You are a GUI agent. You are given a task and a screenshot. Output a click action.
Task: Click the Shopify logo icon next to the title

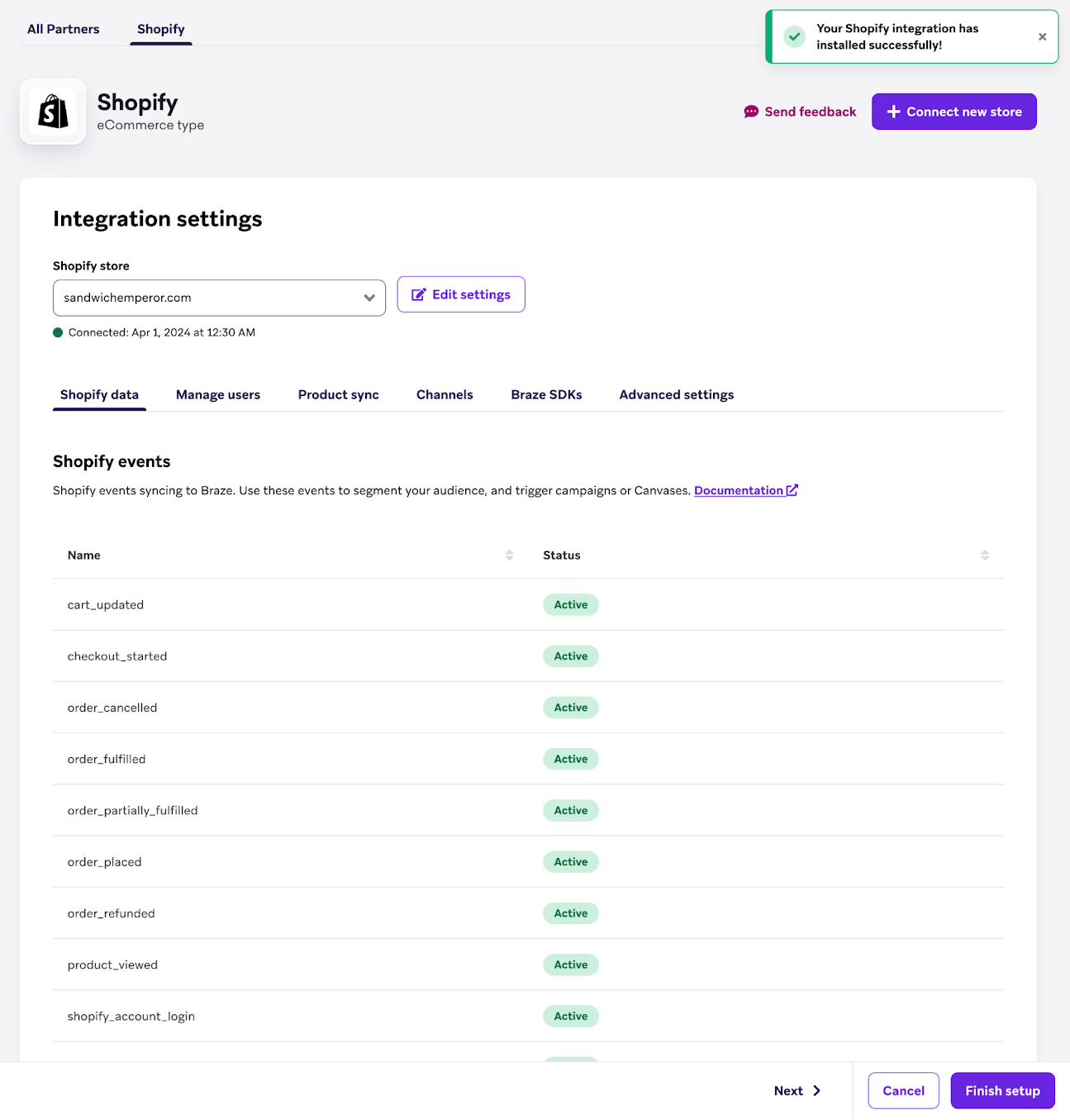(53, 112)
